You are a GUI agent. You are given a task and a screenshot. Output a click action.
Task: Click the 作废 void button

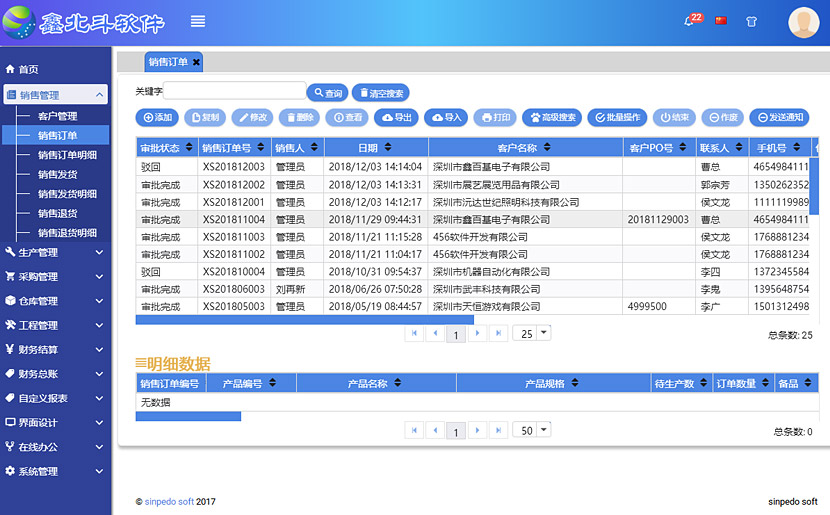(723, 118)
